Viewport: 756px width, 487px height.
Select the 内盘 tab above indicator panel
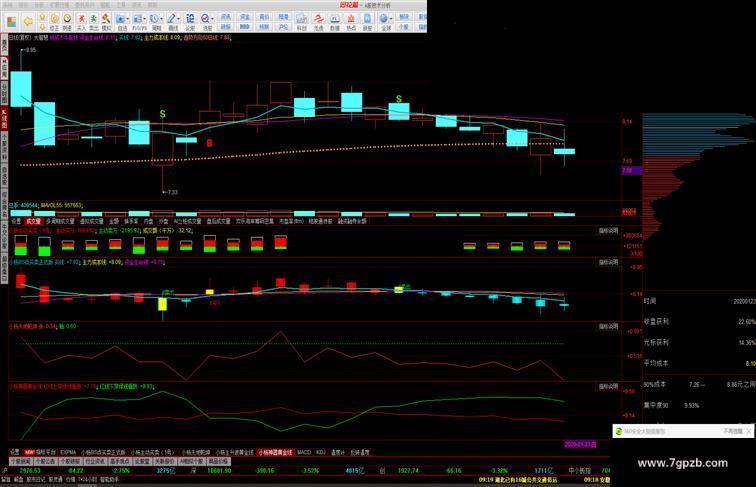[x=148, y=221]
